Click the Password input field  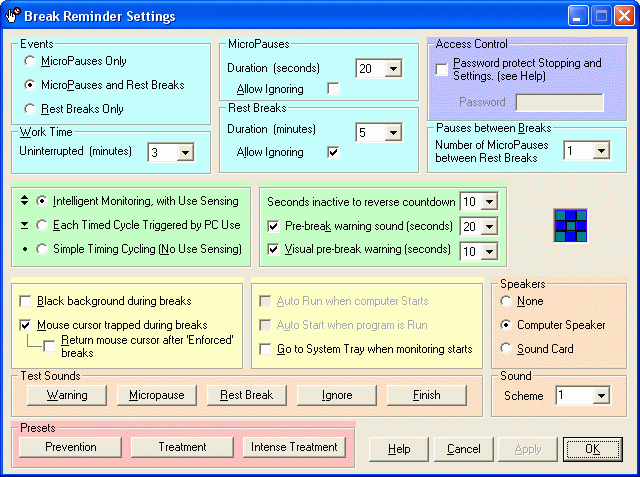tap(560, 102)
